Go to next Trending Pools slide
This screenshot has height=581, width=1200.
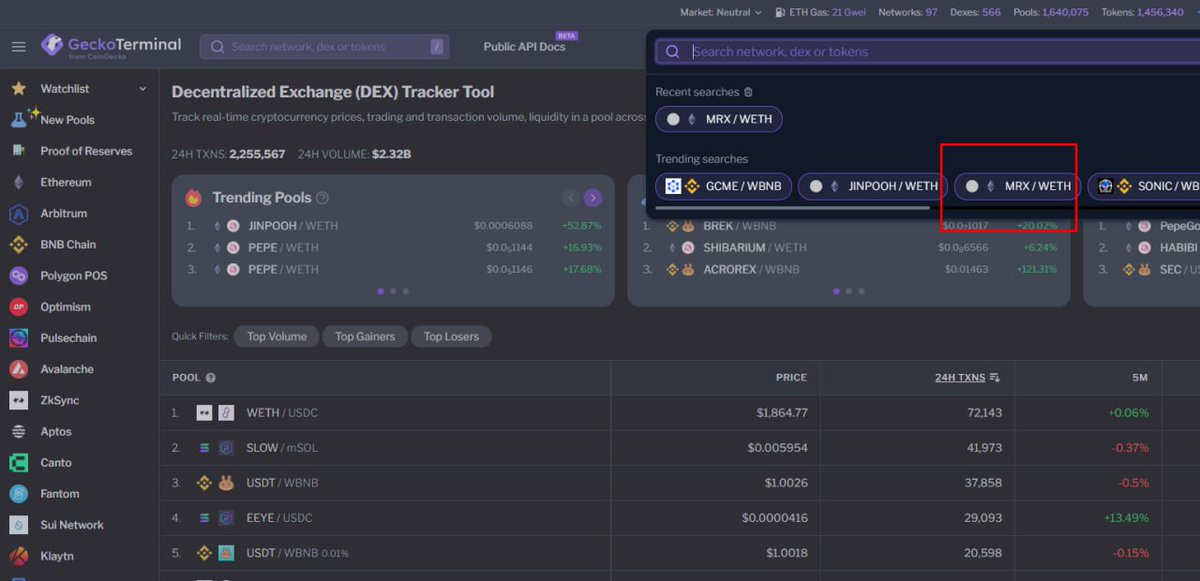593,198
